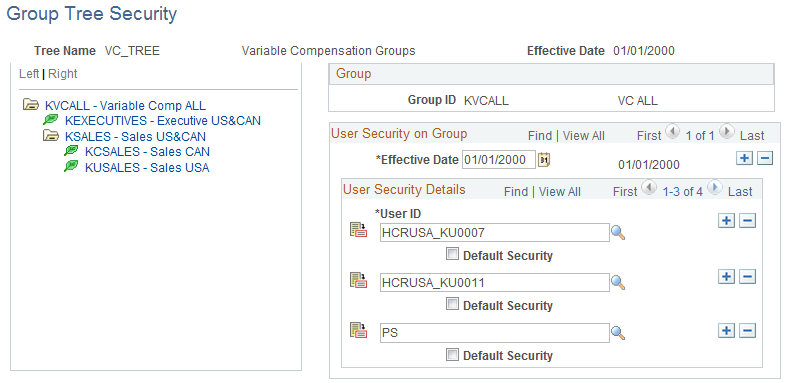Open lookup for PS User ID

619,333
